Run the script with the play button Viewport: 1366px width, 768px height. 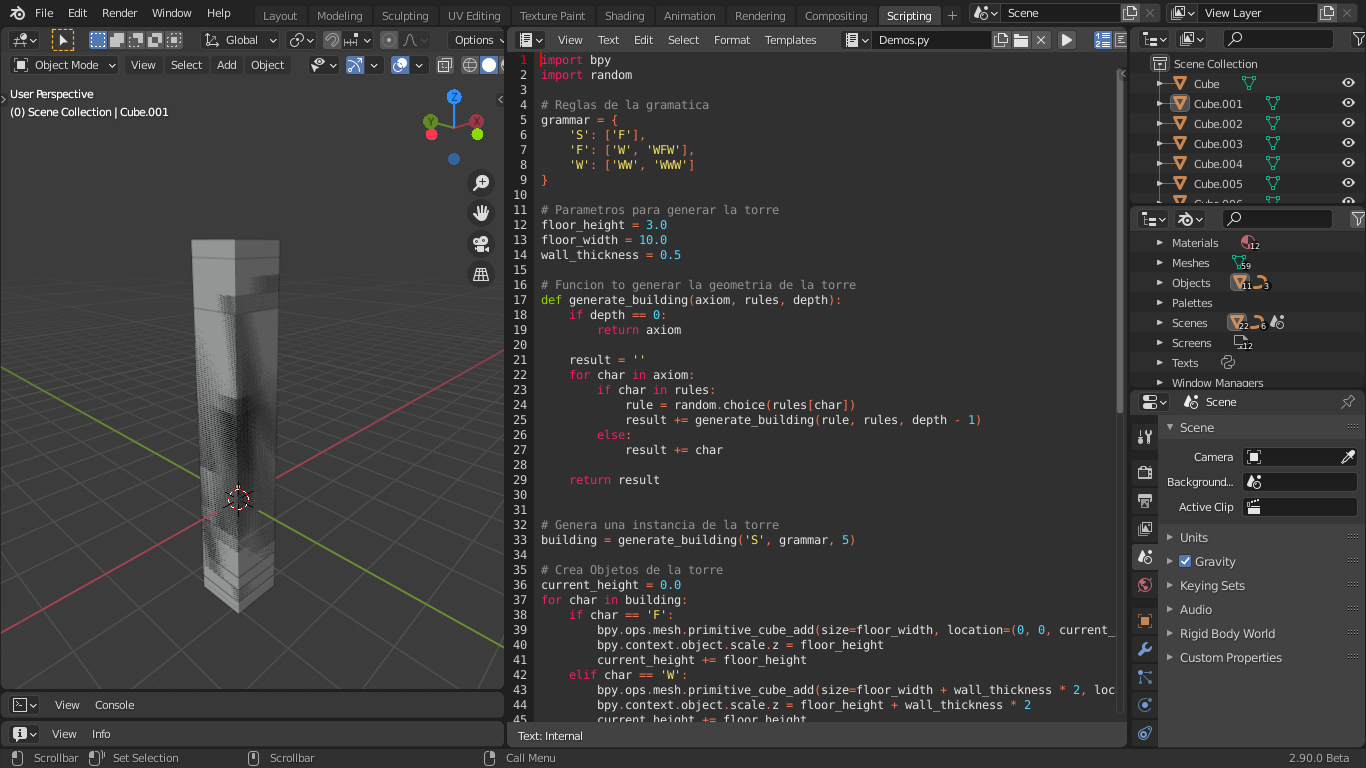pos(1067,40)
